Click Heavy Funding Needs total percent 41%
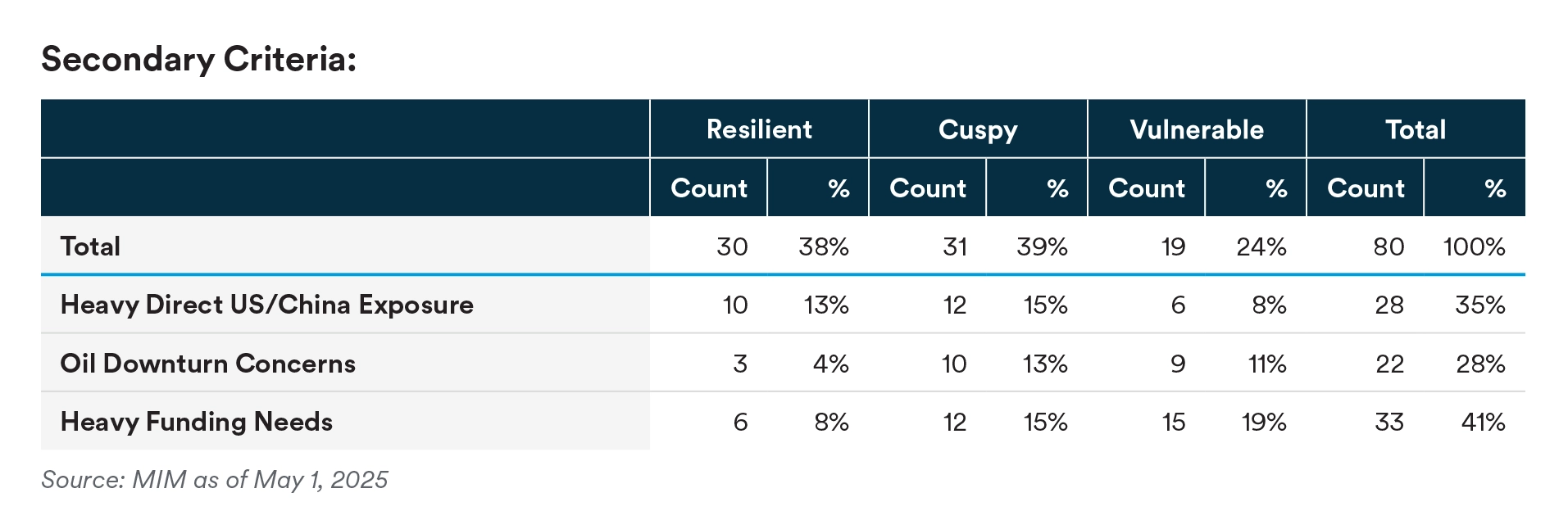This screenshot has width=1568, height=529. click(1483, 422)
